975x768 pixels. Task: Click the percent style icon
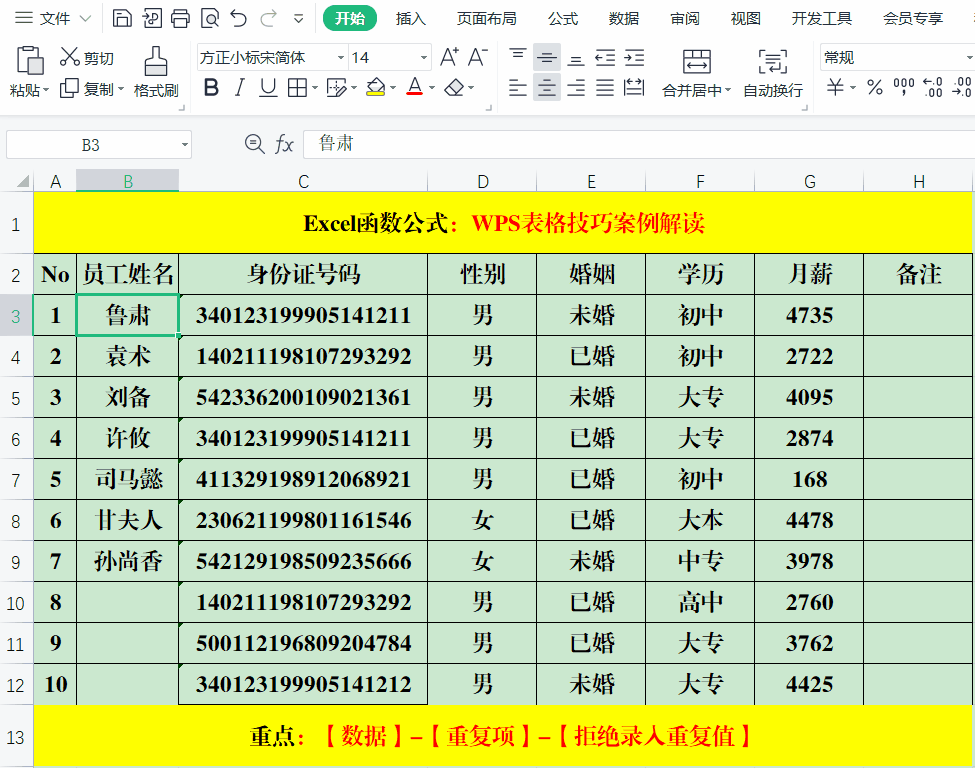[875, 88]
